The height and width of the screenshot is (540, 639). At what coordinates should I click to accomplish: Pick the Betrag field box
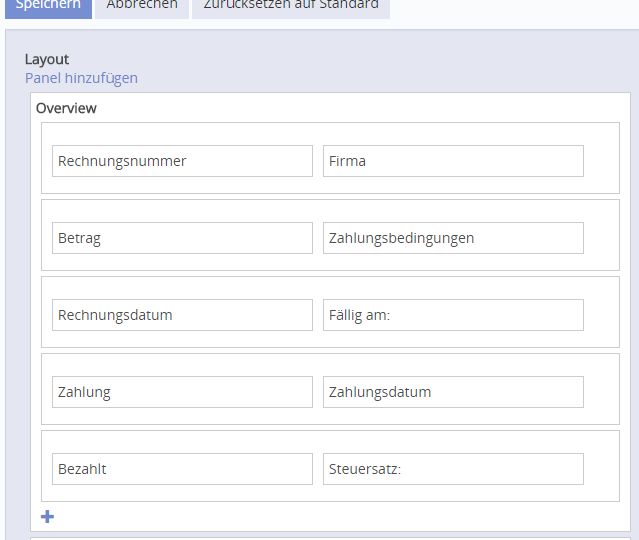(182, 238)
